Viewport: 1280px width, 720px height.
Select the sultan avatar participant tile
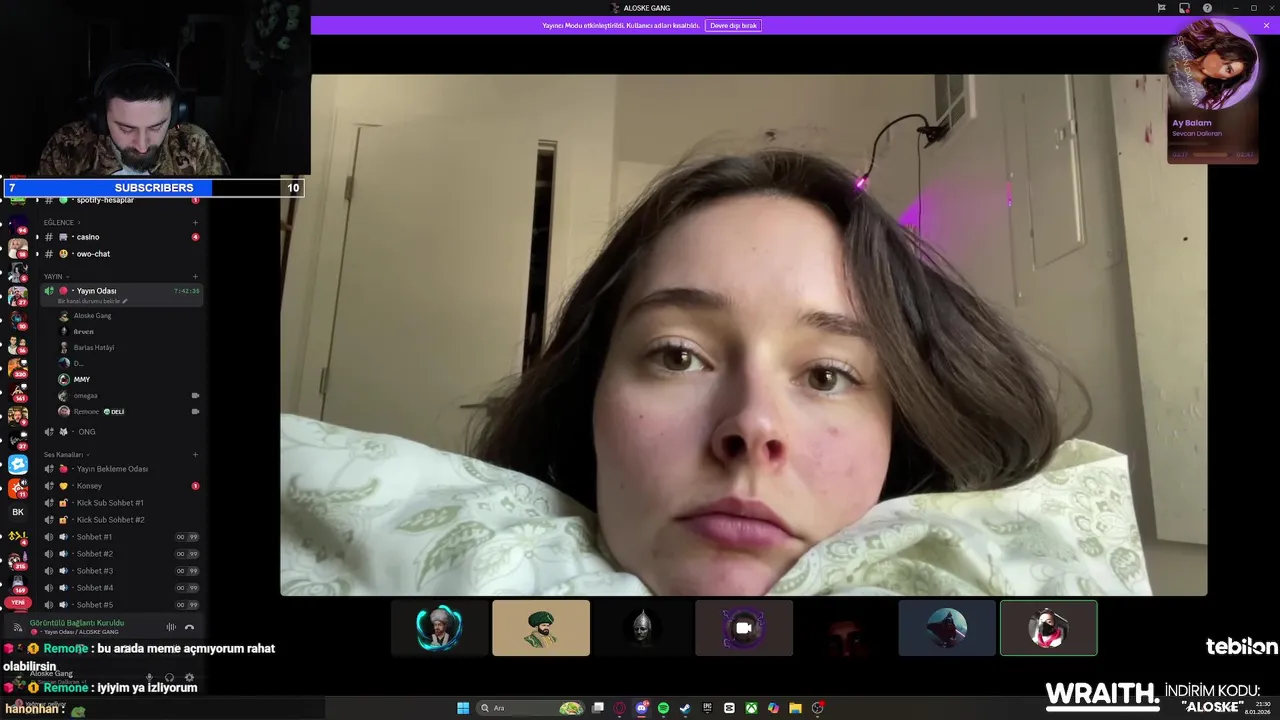pos(439,628)
